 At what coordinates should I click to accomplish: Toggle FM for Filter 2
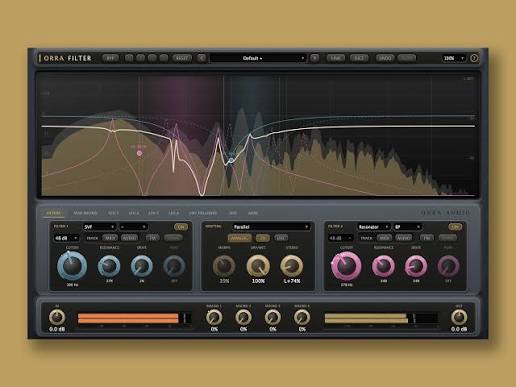[x=427, y=238]
